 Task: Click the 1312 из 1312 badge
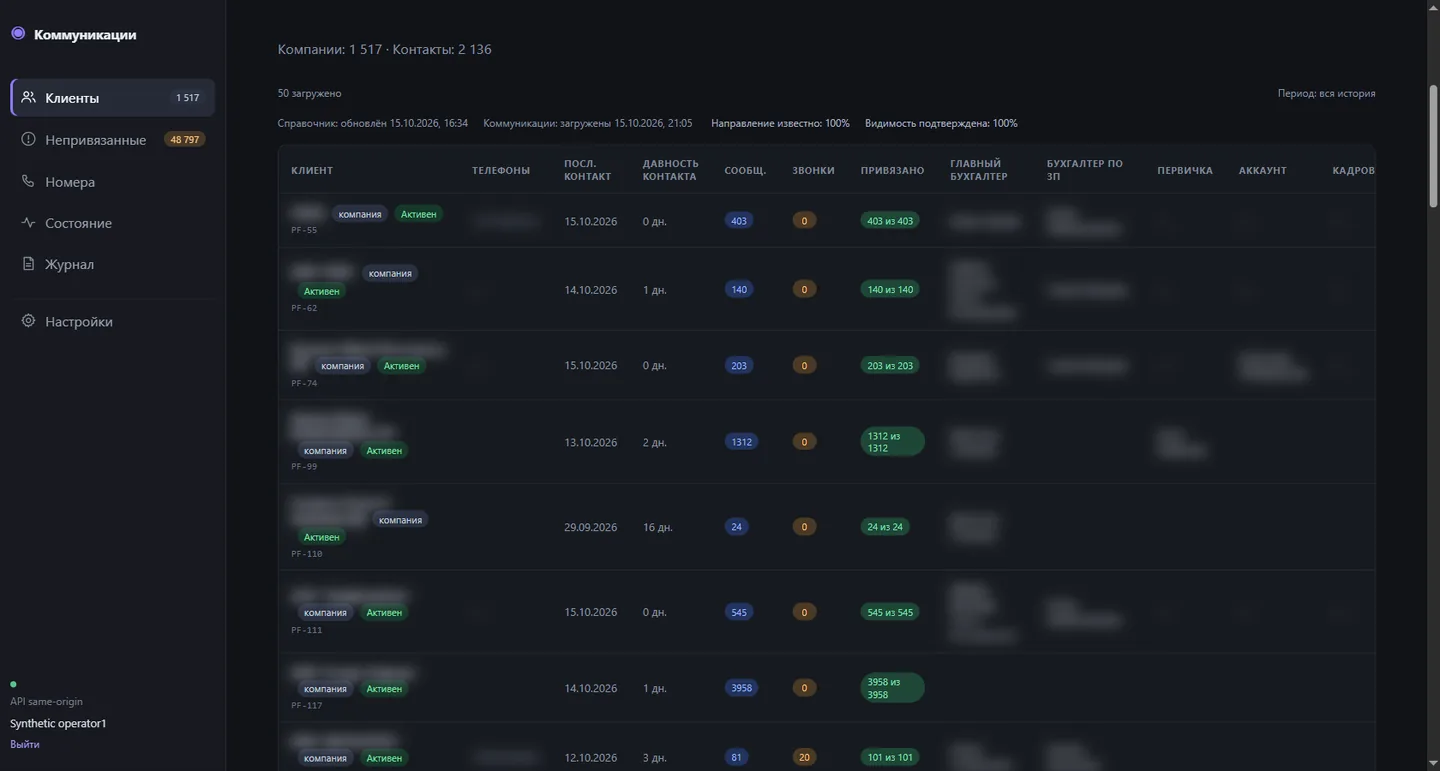point(893,442)
